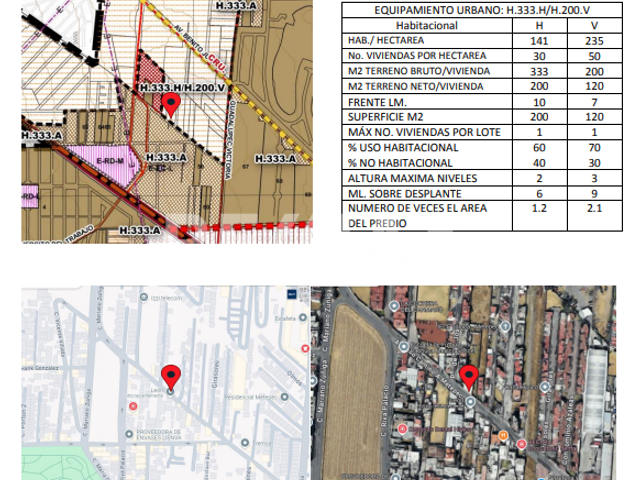Click the red location pin on the street map
This screenshot has height=480, width=640.
(171, 376)
